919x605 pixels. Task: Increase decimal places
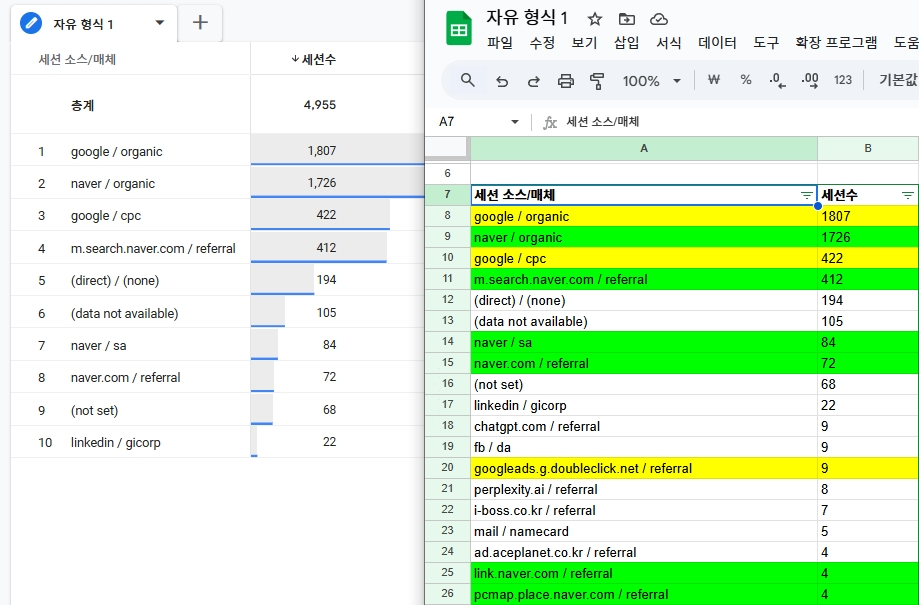[x=809, y=80]
